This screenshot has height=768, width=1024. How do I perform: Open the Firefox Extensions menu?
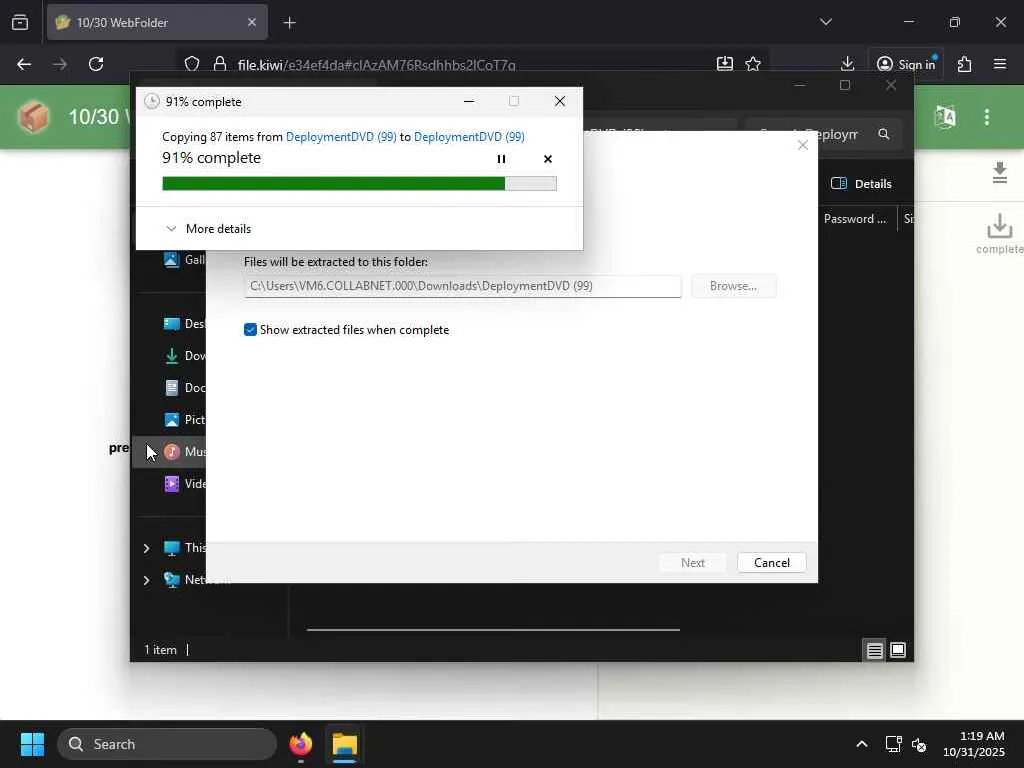coord(965,64)
